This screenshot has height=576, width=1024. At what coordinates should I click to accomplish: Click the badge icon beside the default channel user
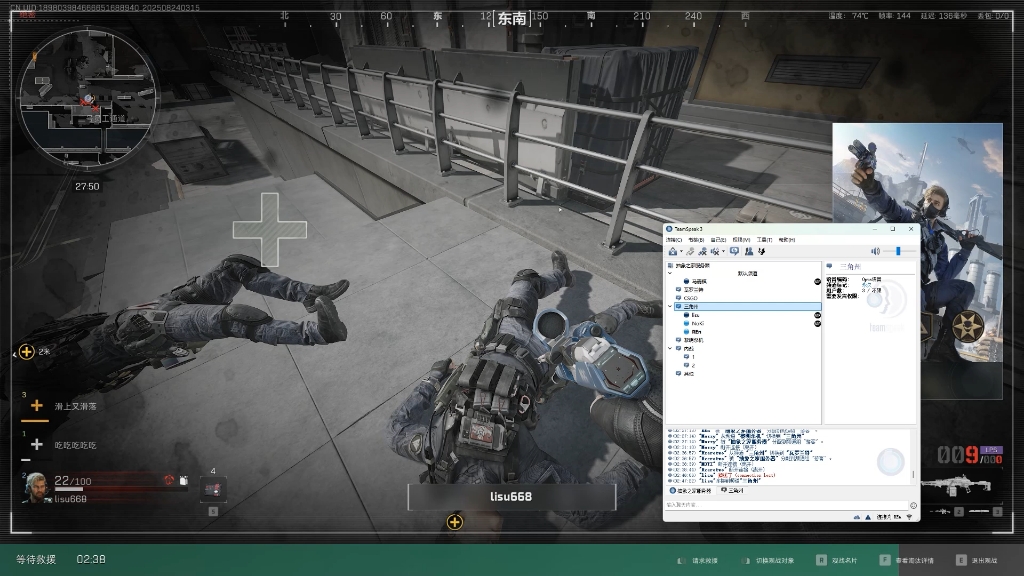817,281
